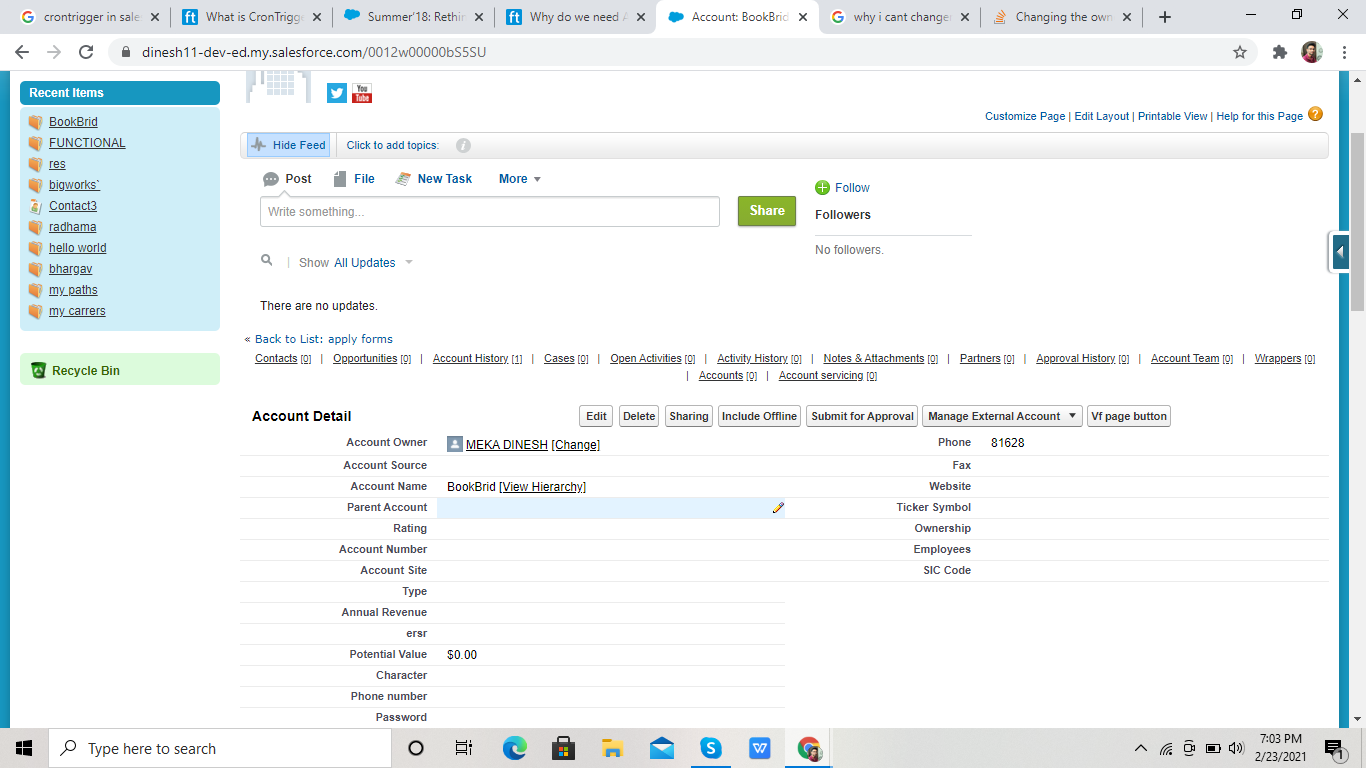The width and height of the screenshot is (1366, 768).
Task: Select the New Task tab in the publisher
Action: click(x=434, y=179)
